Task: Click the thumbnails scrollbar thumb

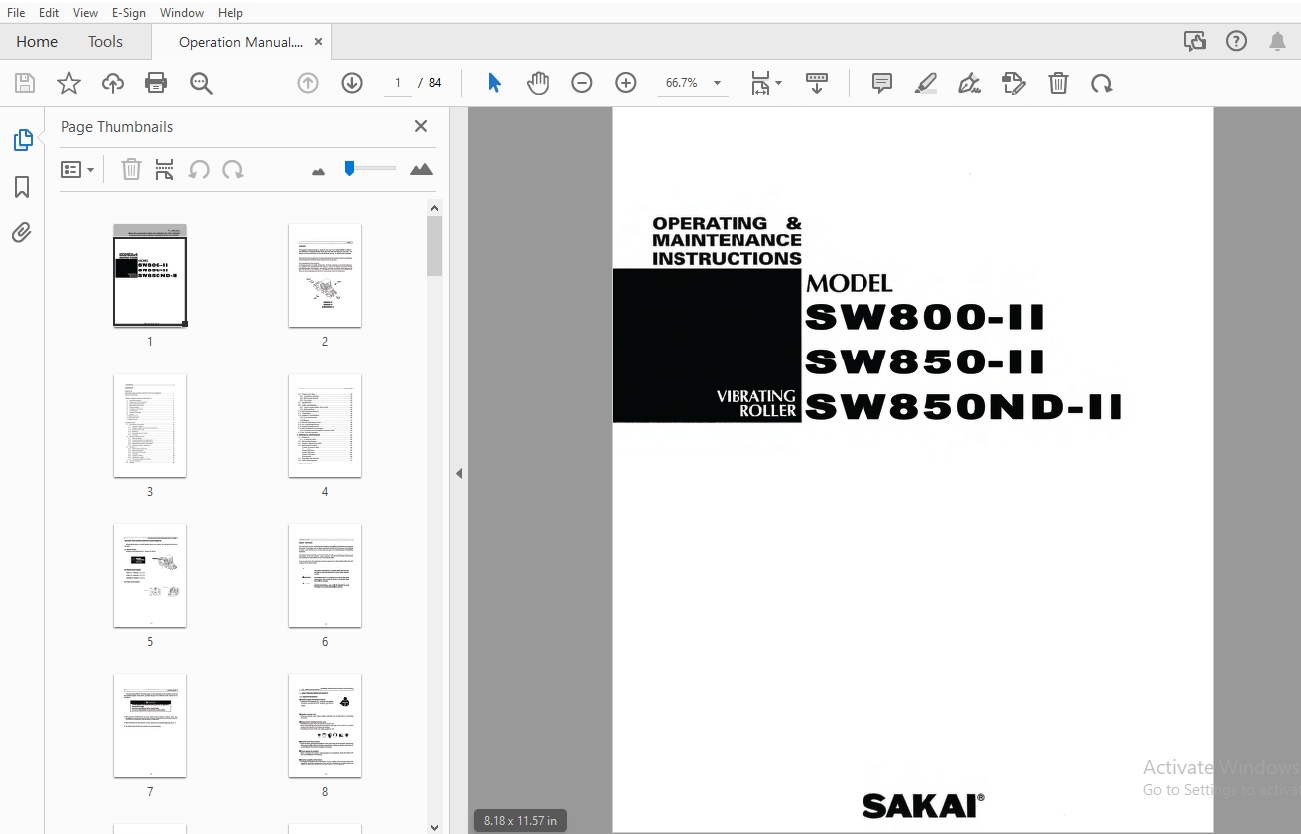Action: coord(434,246)
